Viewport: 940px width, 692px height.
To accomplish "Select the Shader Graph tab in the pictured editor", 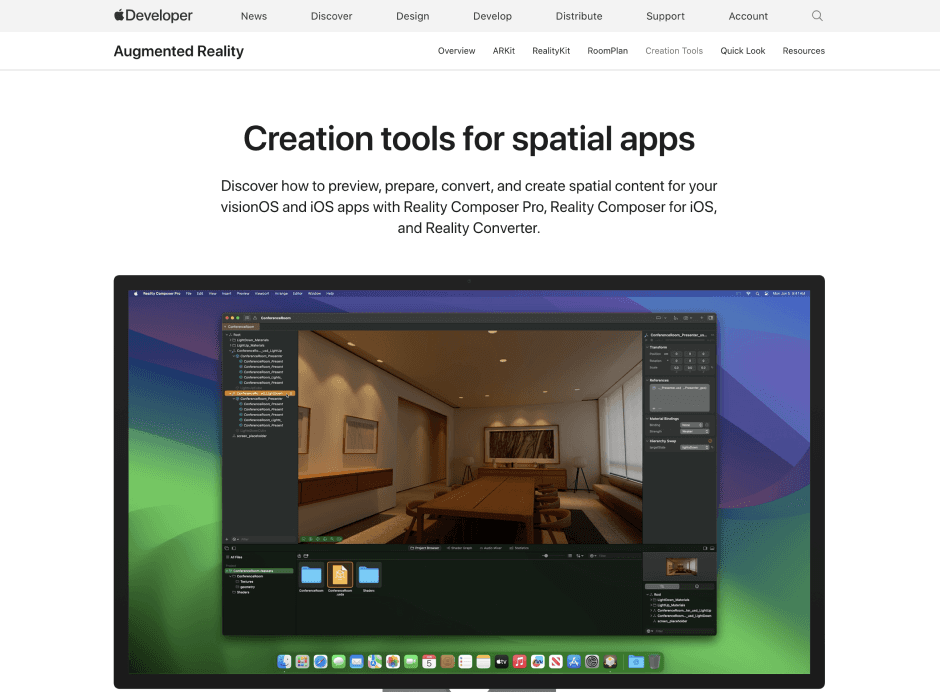I will 460,548.
